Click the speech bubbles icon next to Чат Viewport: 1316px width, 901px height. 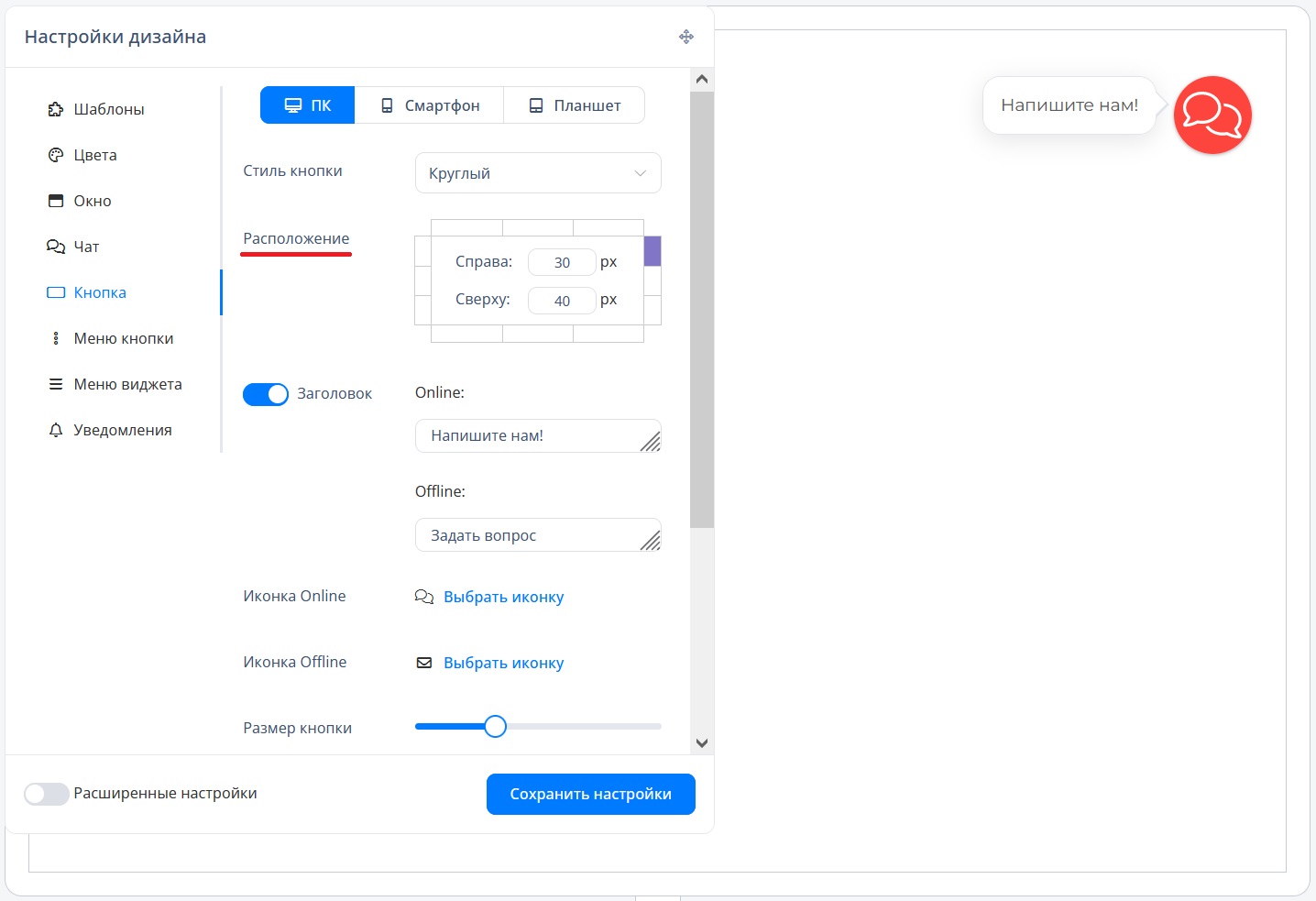(56, 247)
